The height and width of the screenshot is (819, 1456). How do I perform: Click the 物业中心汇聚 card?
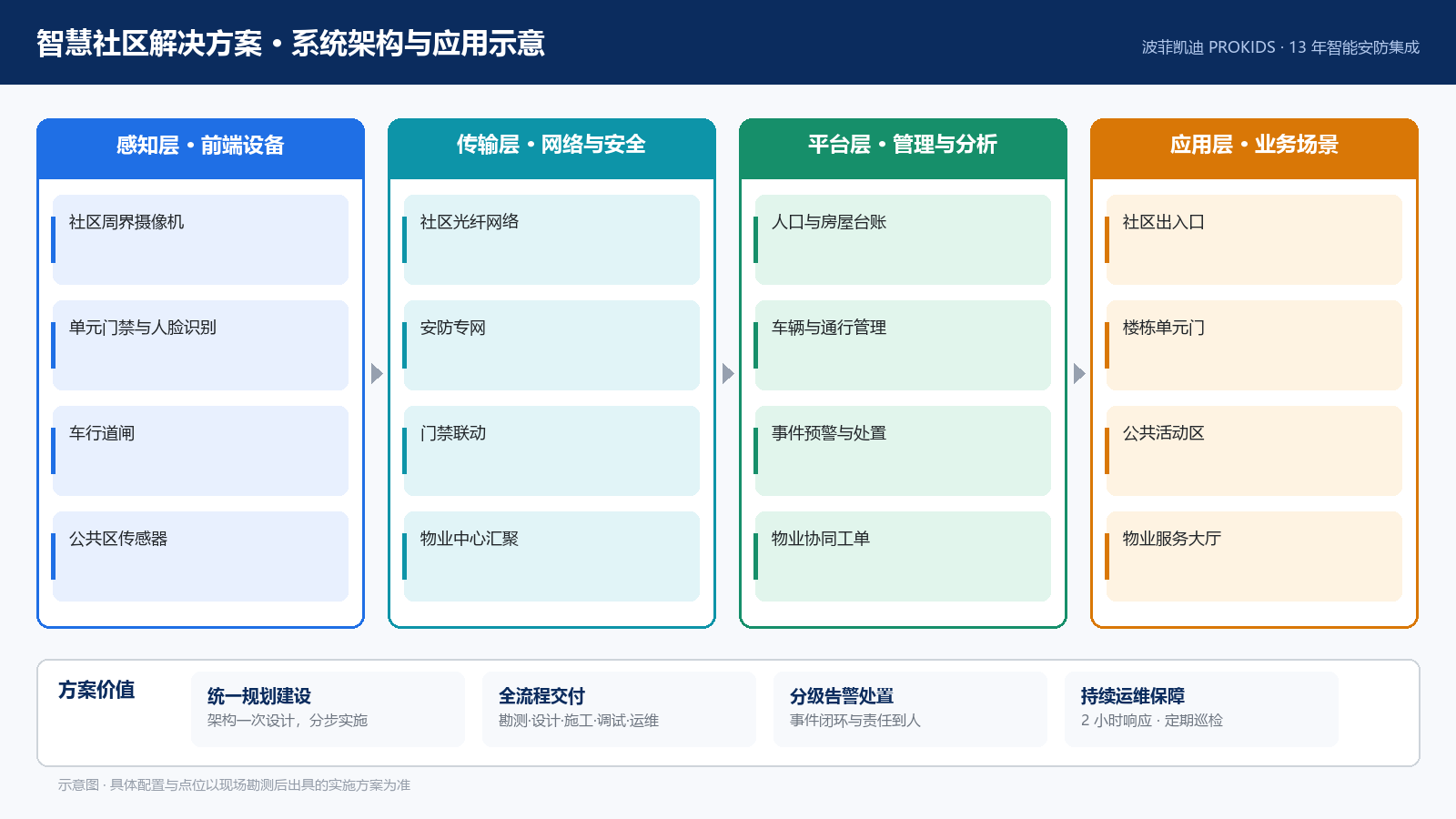pyautogui.click(x=551, y=556)
